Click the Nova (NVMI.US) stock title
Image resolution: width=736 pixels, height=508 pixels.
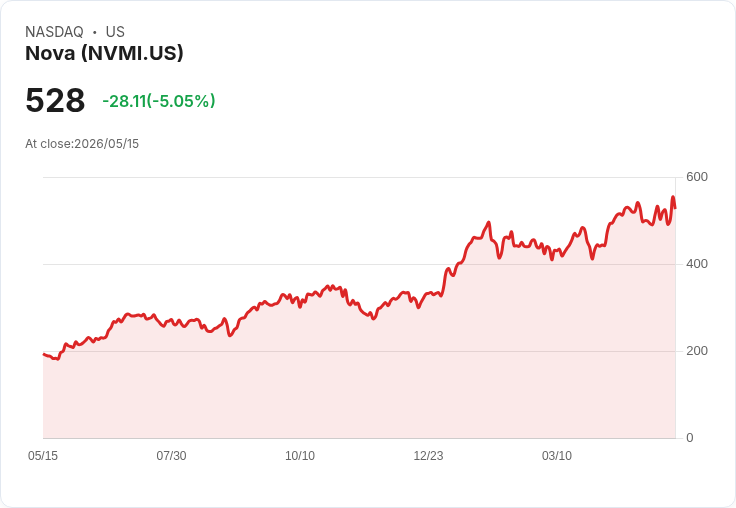(x=104, y=53)
